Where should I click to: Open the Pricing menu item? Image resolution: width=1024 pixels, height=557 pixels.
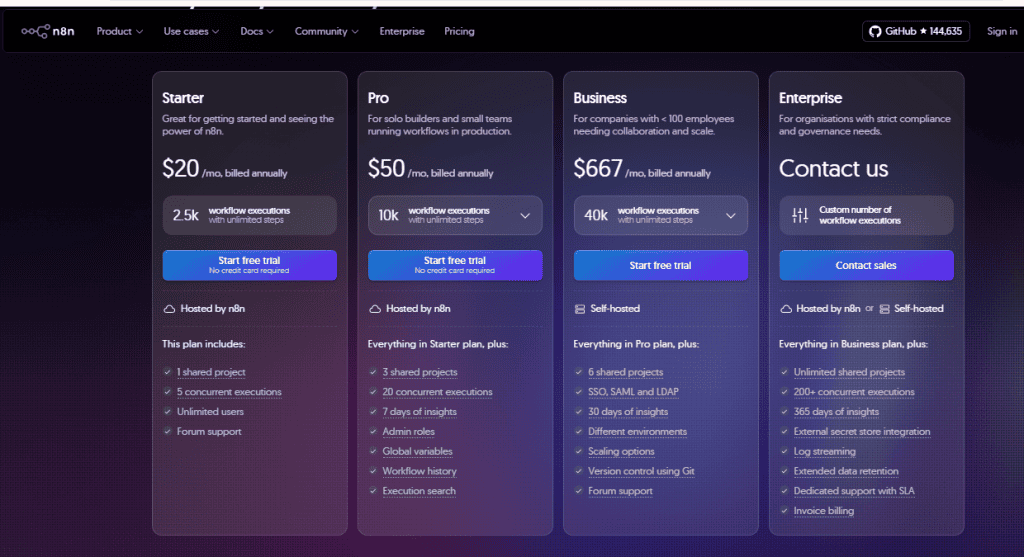459,32
